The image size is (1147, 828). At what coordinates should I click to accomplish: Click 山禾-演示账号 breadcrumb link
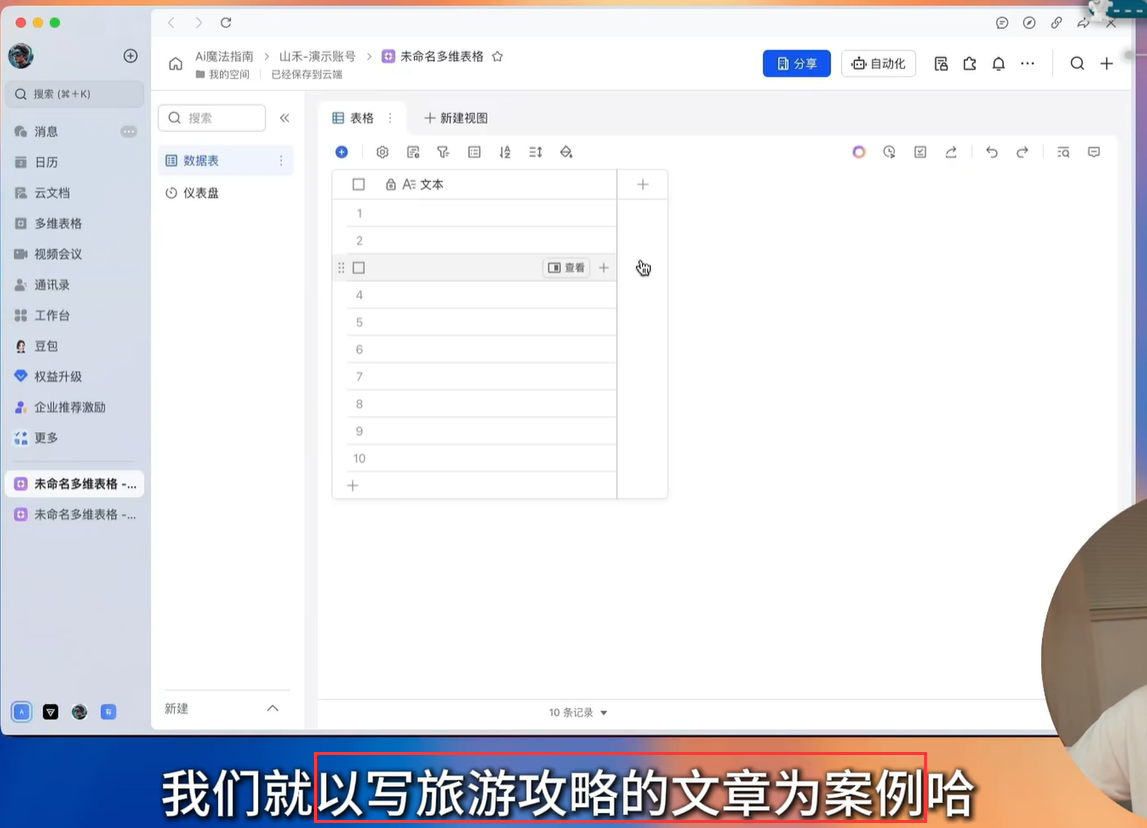tap(317, 56)
